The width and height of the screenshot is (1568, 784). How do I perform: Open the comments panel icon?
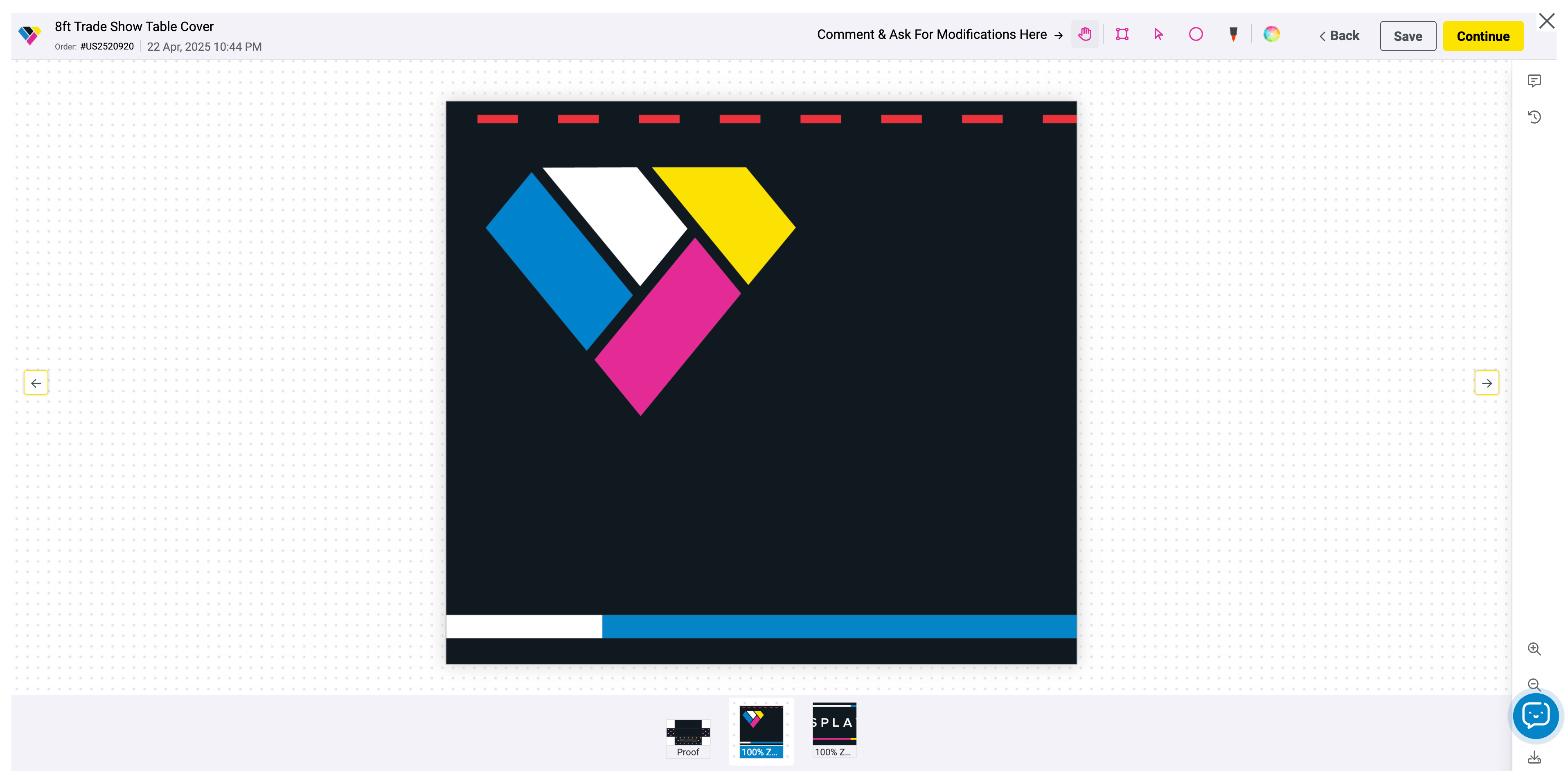tap(1534, 81)
